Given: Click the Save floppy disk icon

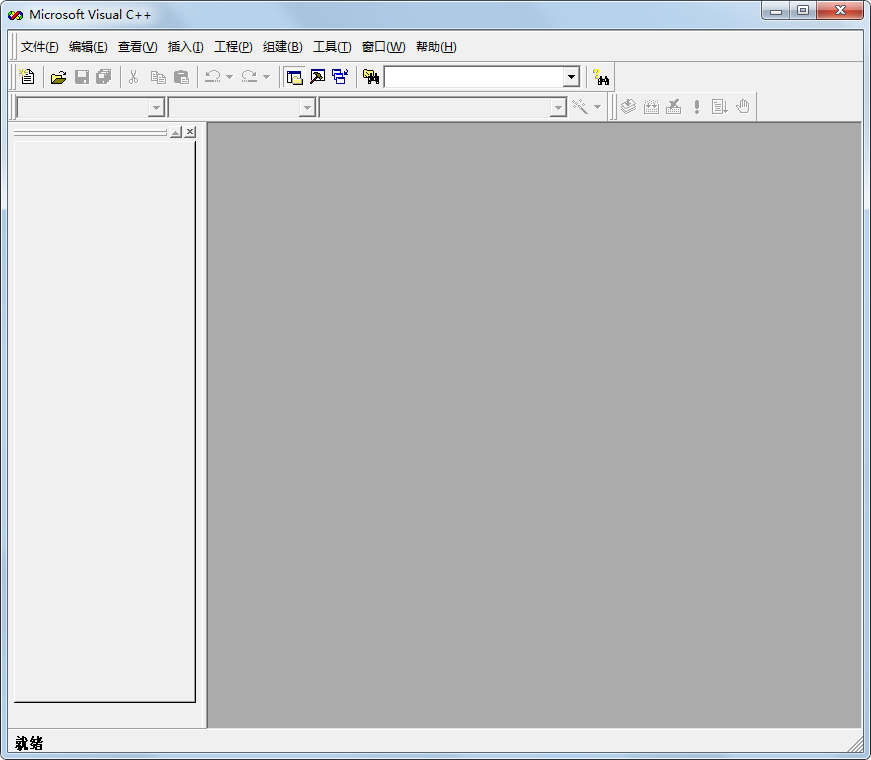Looking at the screenshot, I should [x=82, y=77].
